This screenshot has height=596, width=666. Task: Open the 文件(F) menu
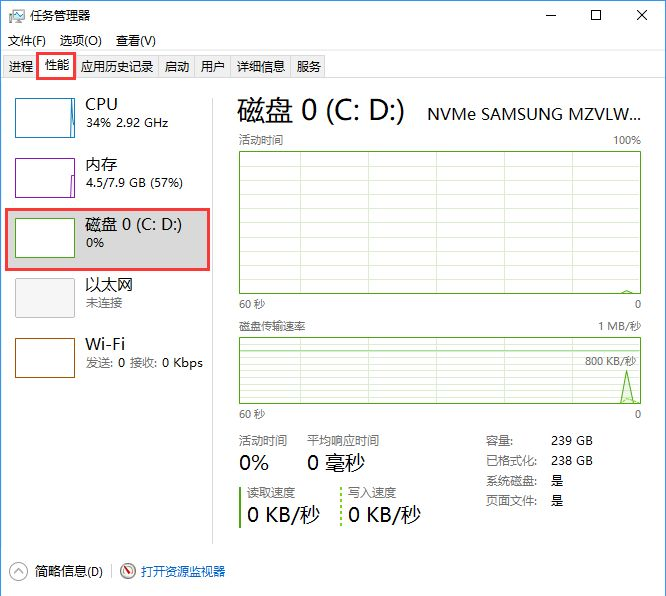[x=27, y=41]
